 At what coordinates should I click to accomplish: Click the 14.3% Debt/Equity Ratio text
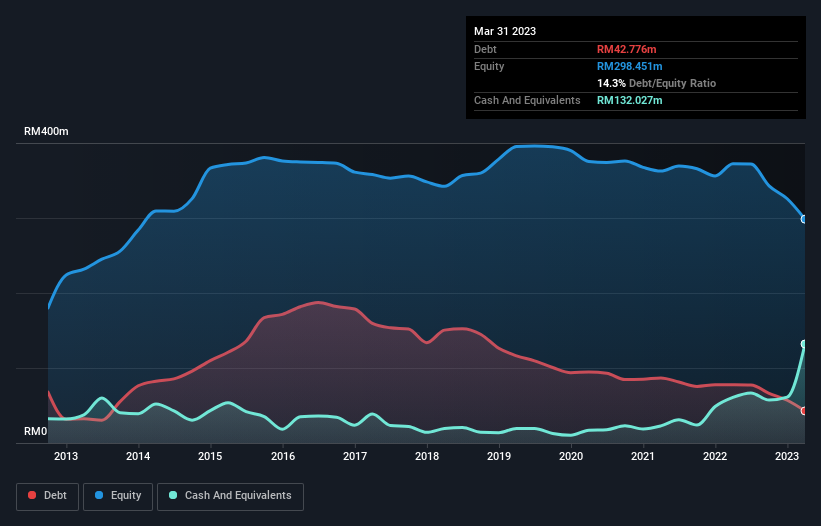(656, 83)
